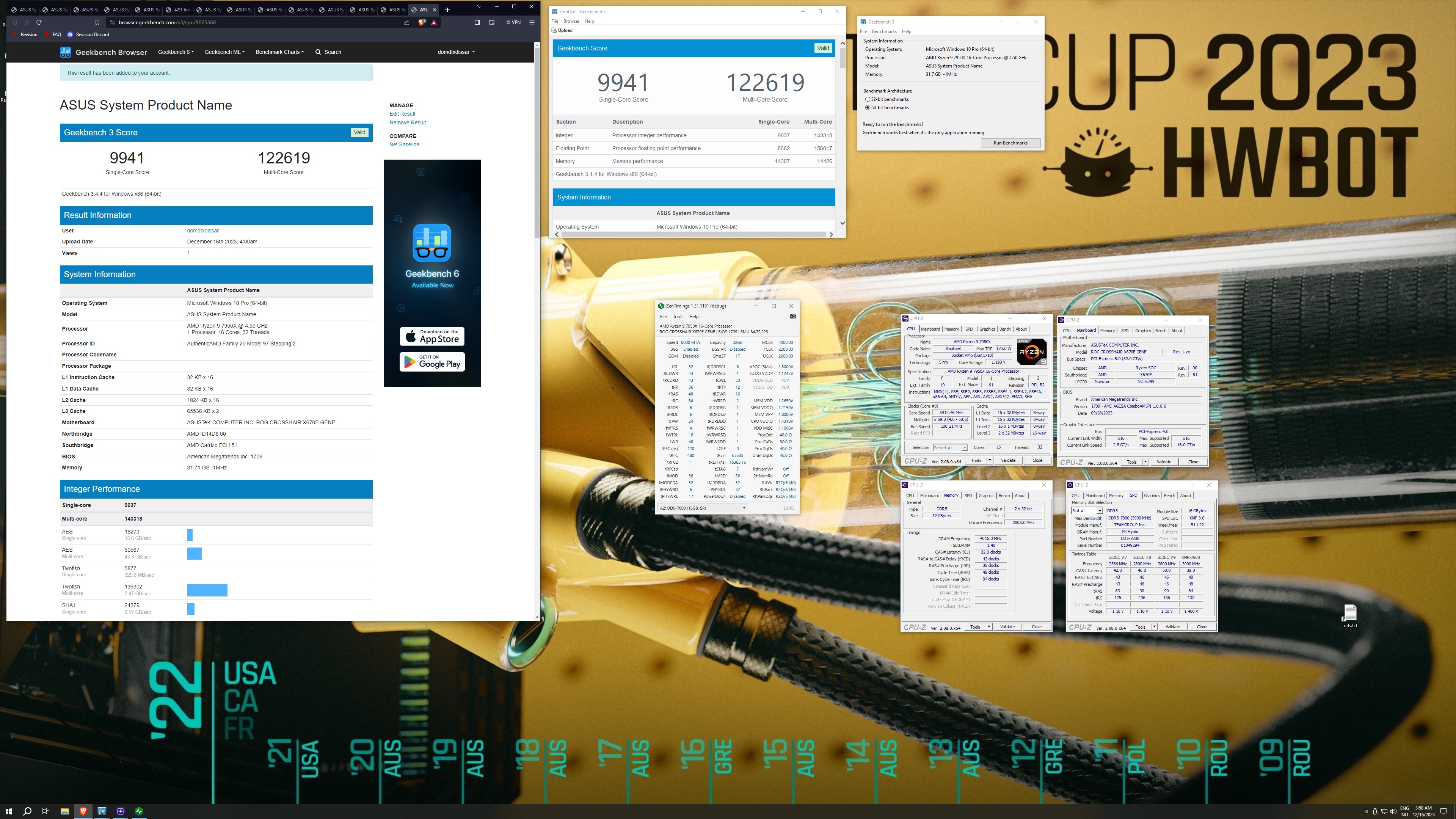This screenshot has height=819, width=1456.
Task: Click the Geekbench 6 ad app icon
Action: click(432, 243)
